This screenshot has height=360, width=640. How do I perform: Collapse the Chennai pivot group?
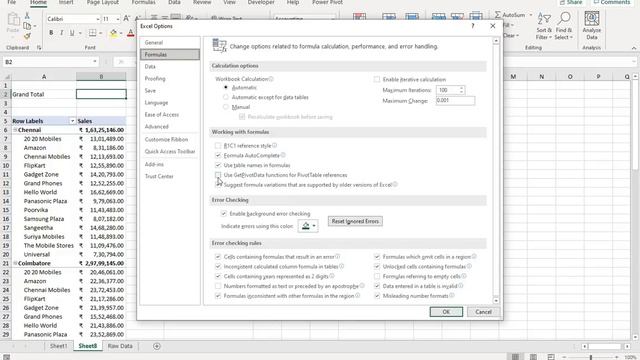[15, 130]
